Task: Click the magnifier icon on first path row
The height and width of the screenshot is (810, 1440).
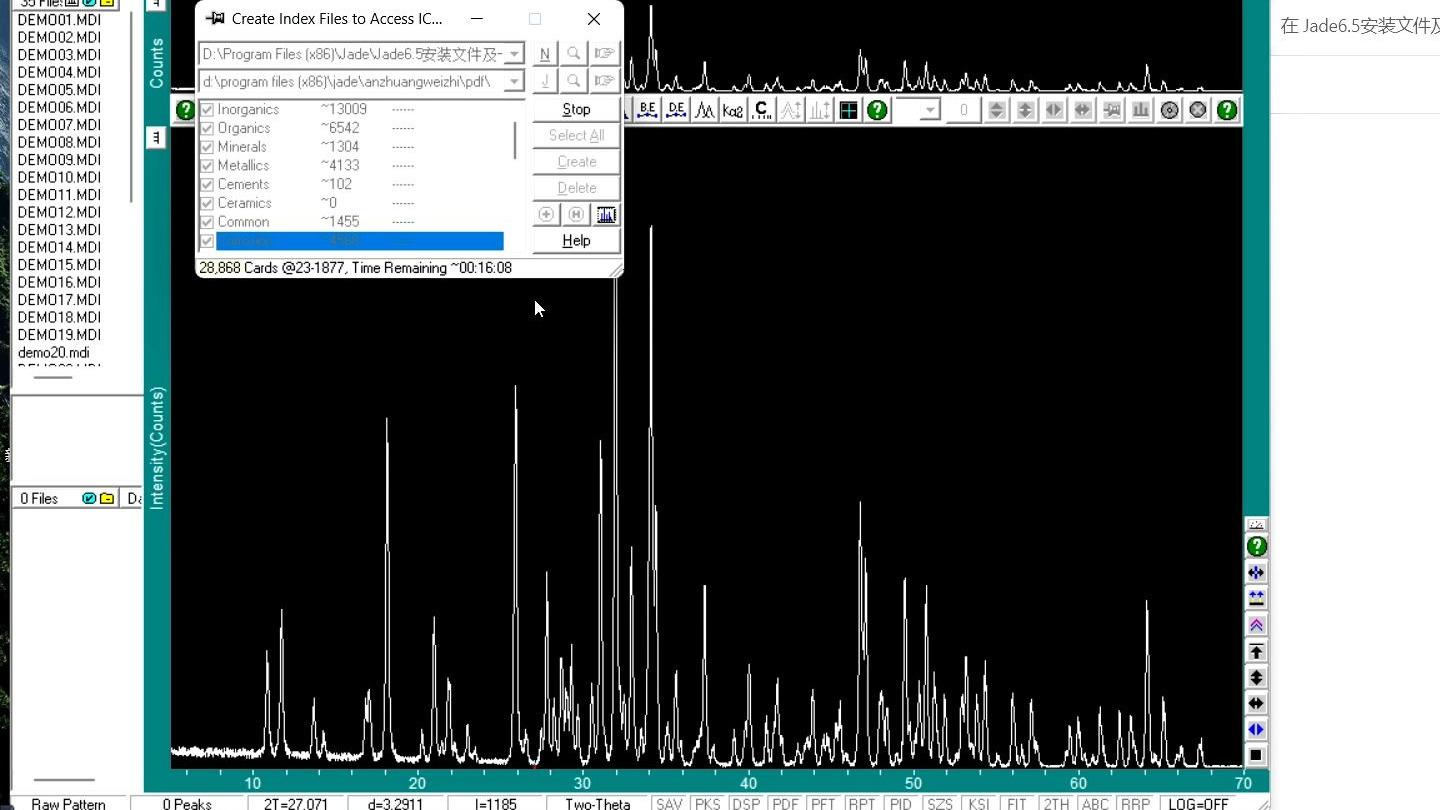Action: tap(574, 53)
